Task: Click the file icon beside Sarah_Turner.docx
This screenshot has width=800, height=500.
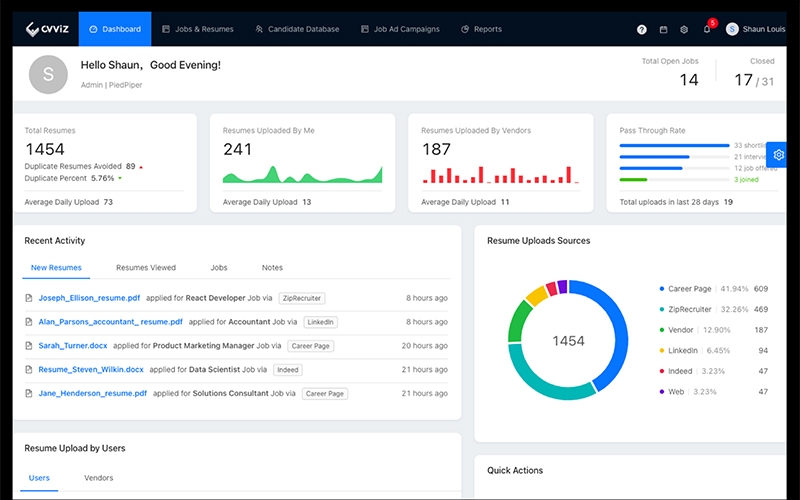Action: click(x=29, y=346)
